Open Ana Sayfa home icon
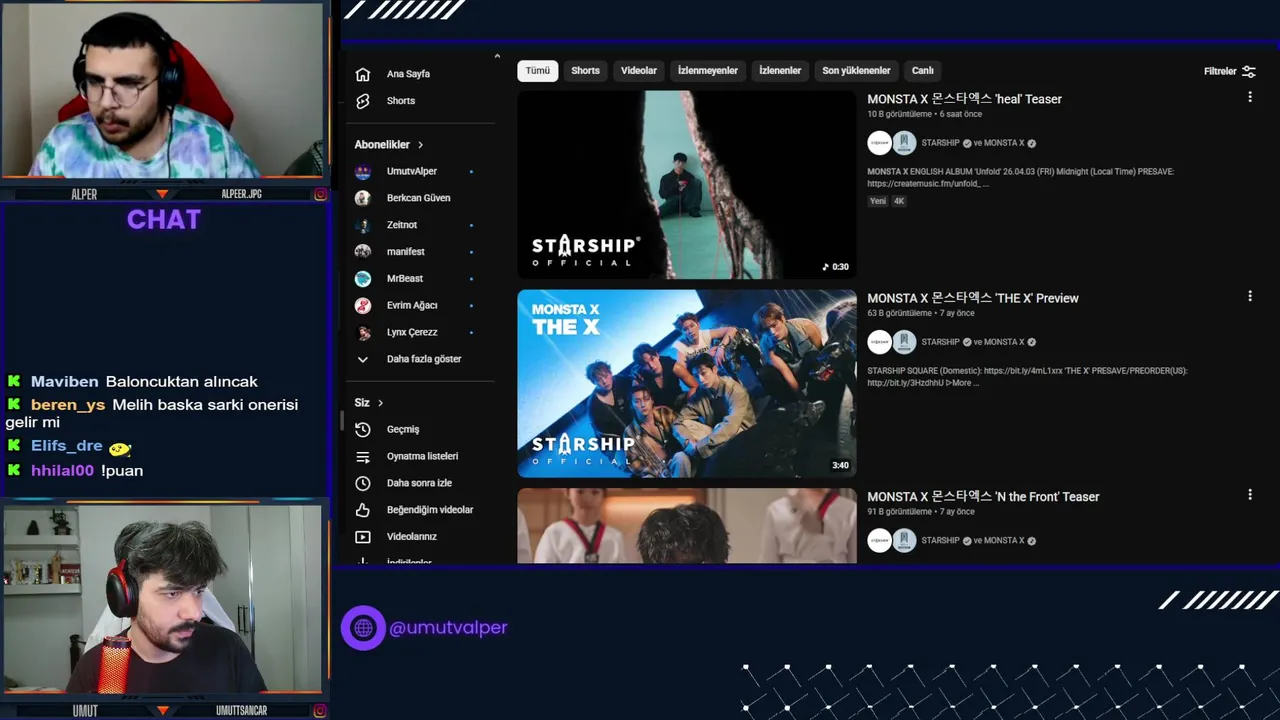Viewport: 1280px width, 720px height. (363, 74)
